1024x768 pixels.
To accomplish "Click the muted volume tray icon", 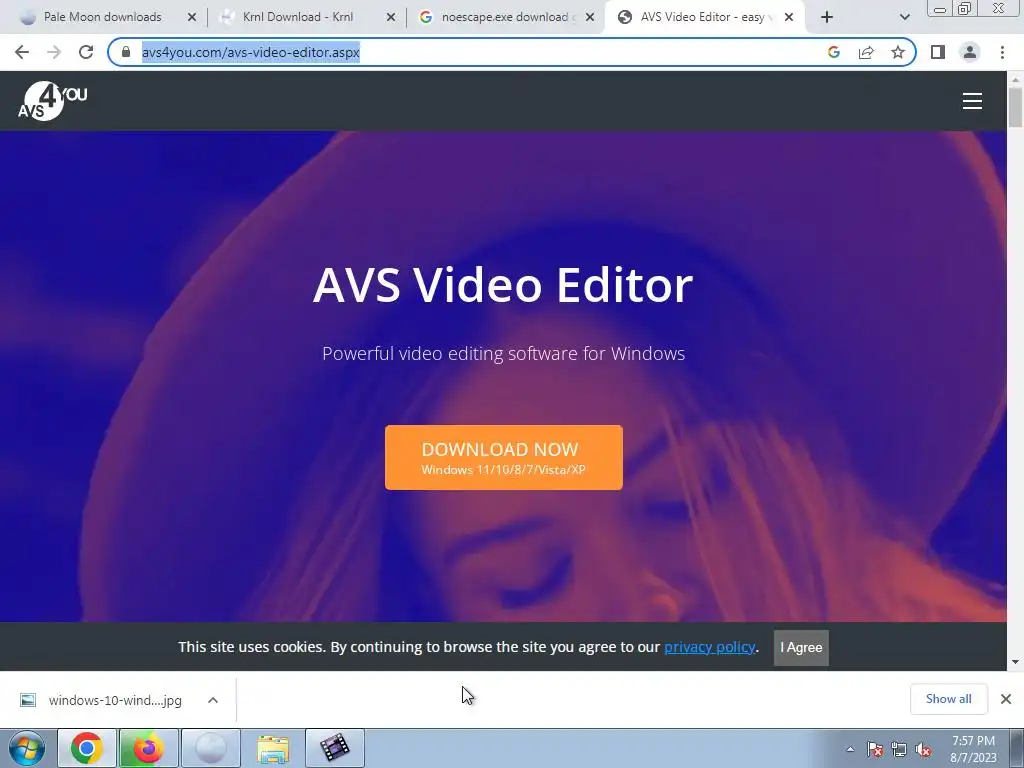I will click(x=923, y=749).
